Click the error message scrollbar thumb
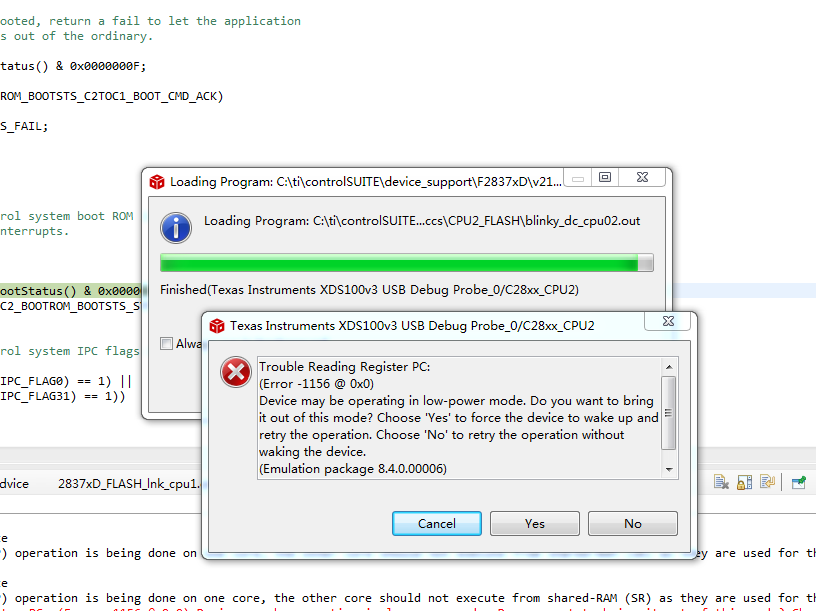The height and width of the screenshot is (611, 816). (669, 413)
